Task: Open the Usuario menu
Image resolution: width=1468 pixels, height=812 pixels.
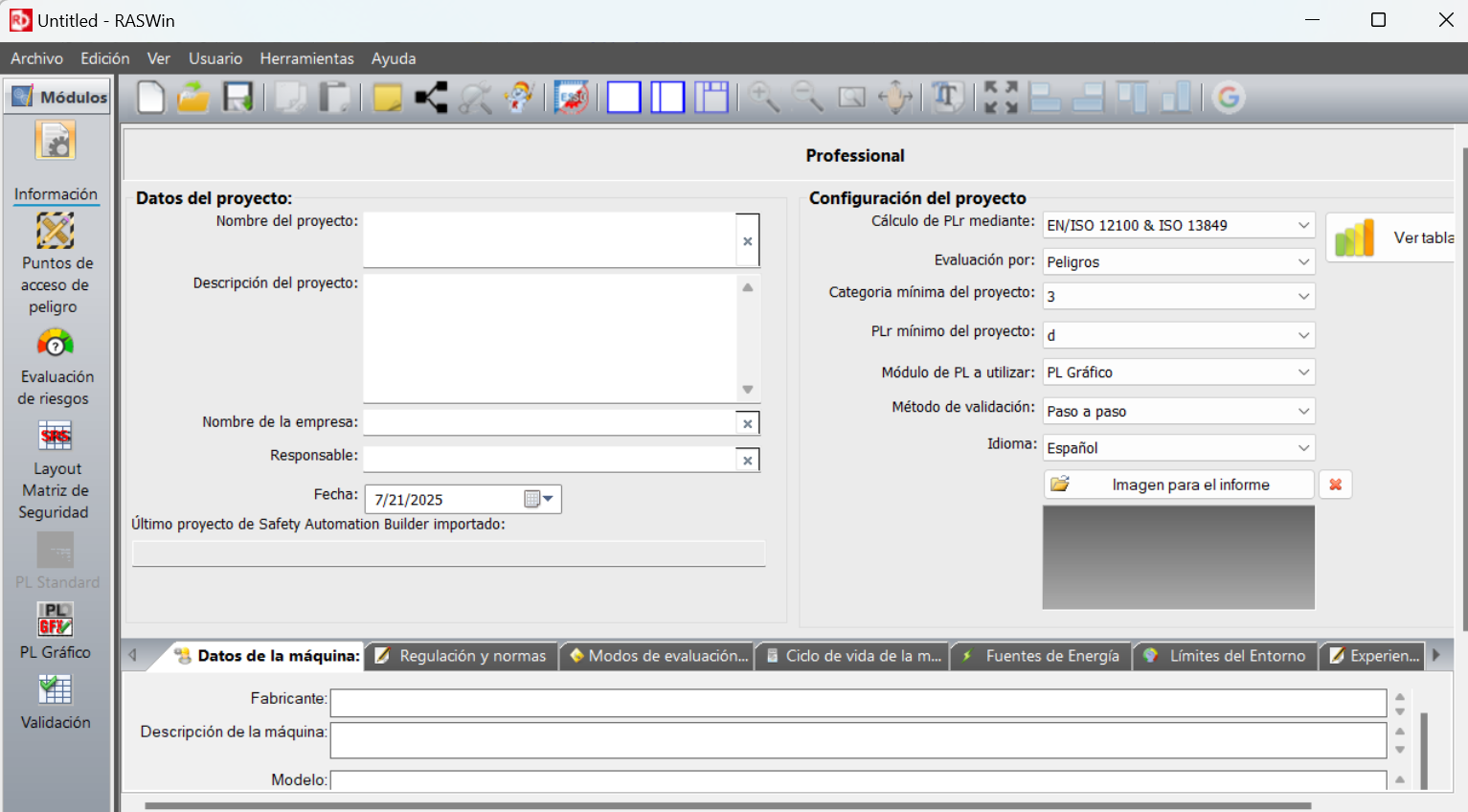Action: [215, 58]
